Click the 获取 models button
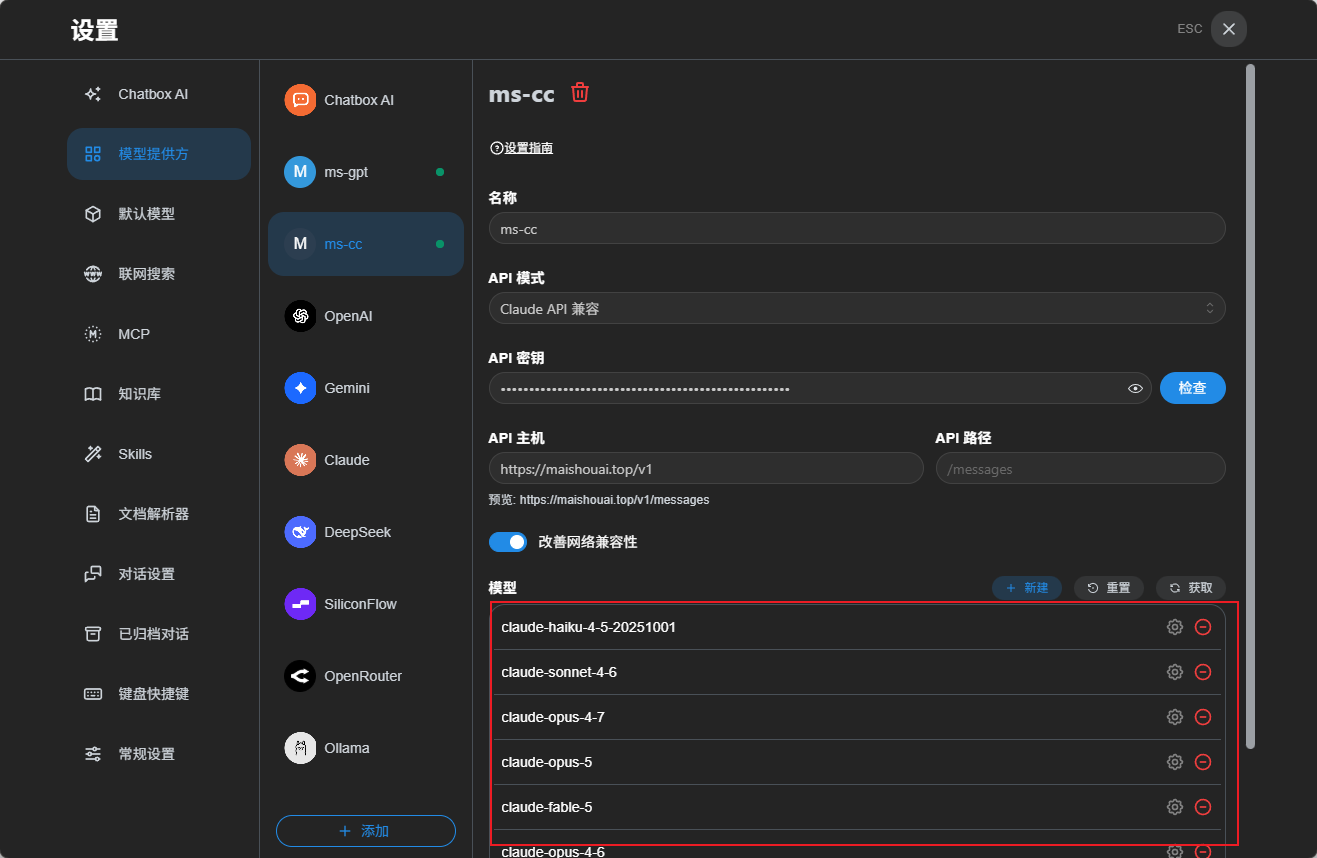This screenshot has height=858, width=1317. (x=1191, y=588)
